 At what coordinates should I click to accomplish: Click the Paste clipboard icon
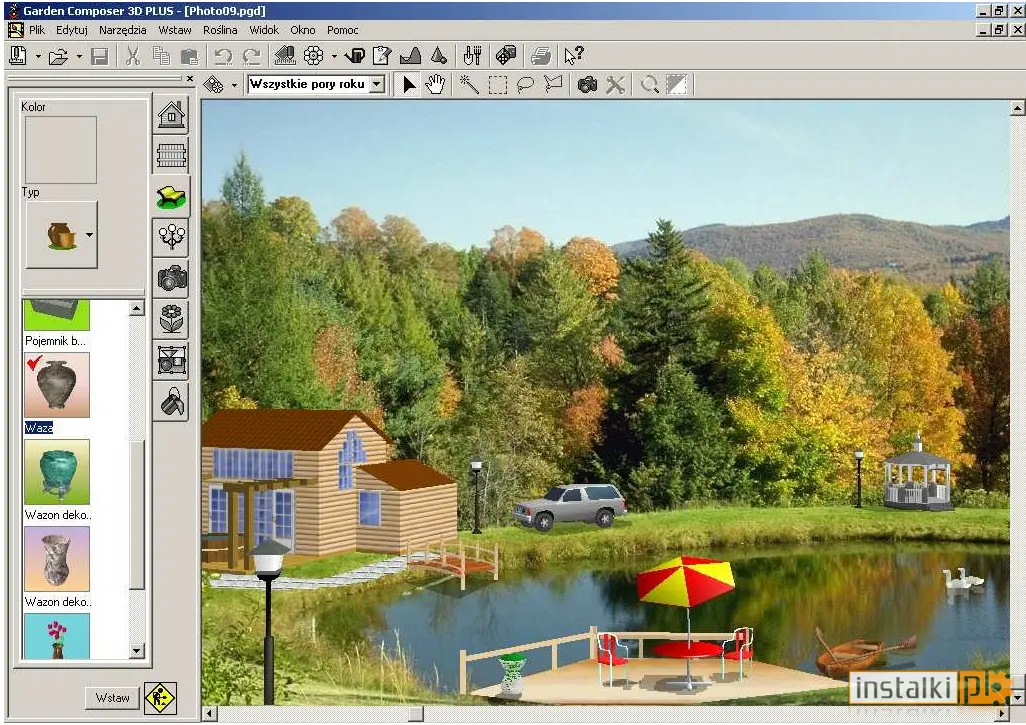pyautogui.click(x=189, y=57)
